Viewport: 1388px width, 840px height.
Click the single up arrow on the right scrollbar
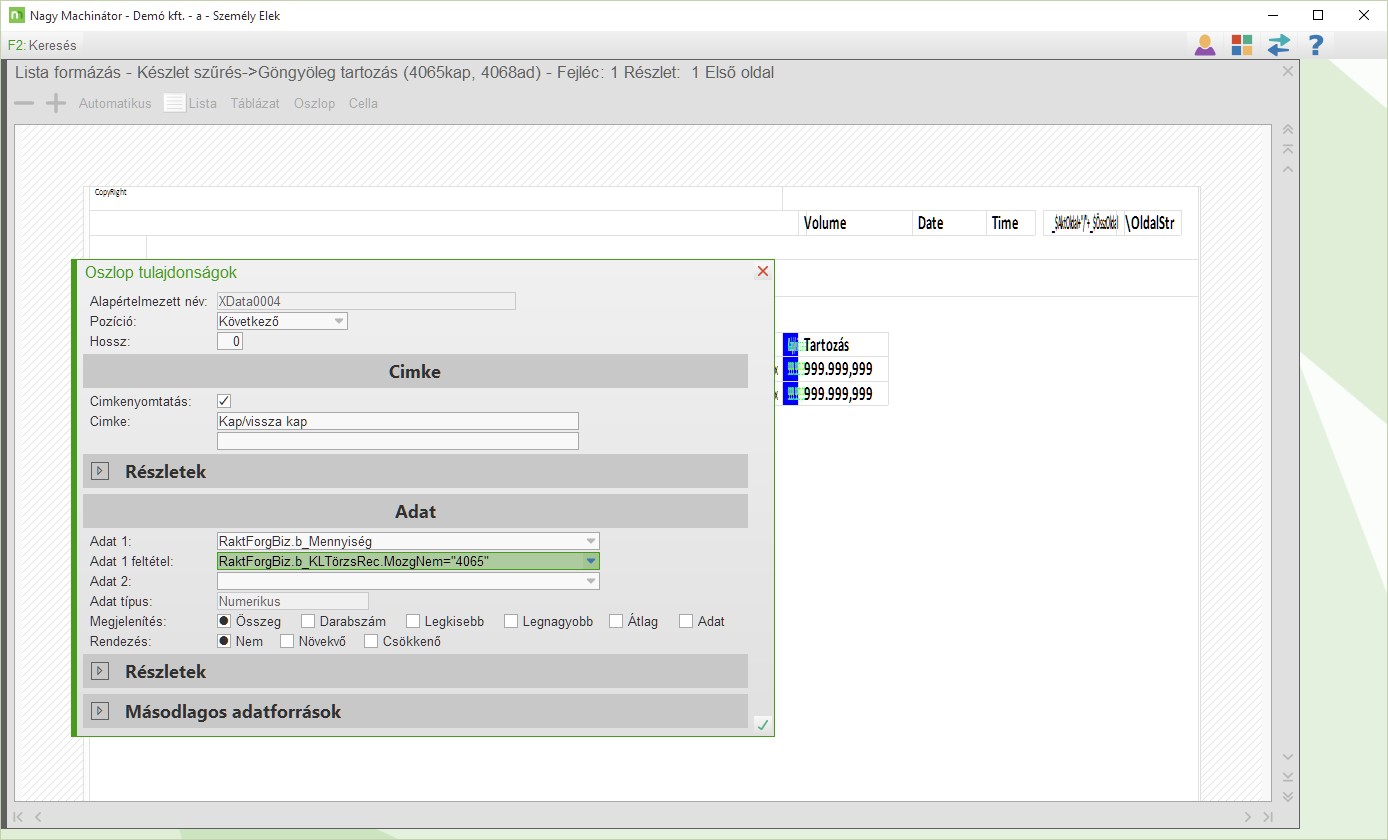[1288, 169]
